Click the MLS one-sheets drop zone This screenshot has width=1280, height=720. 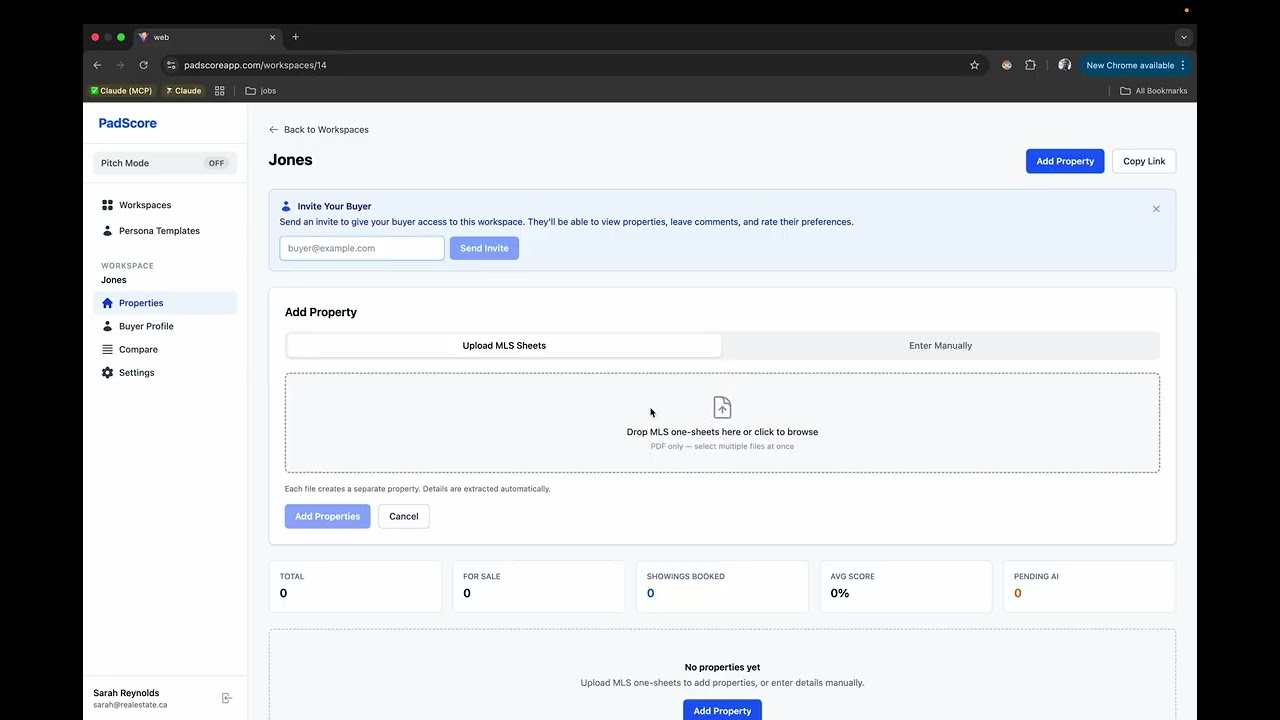click(722, 423)
